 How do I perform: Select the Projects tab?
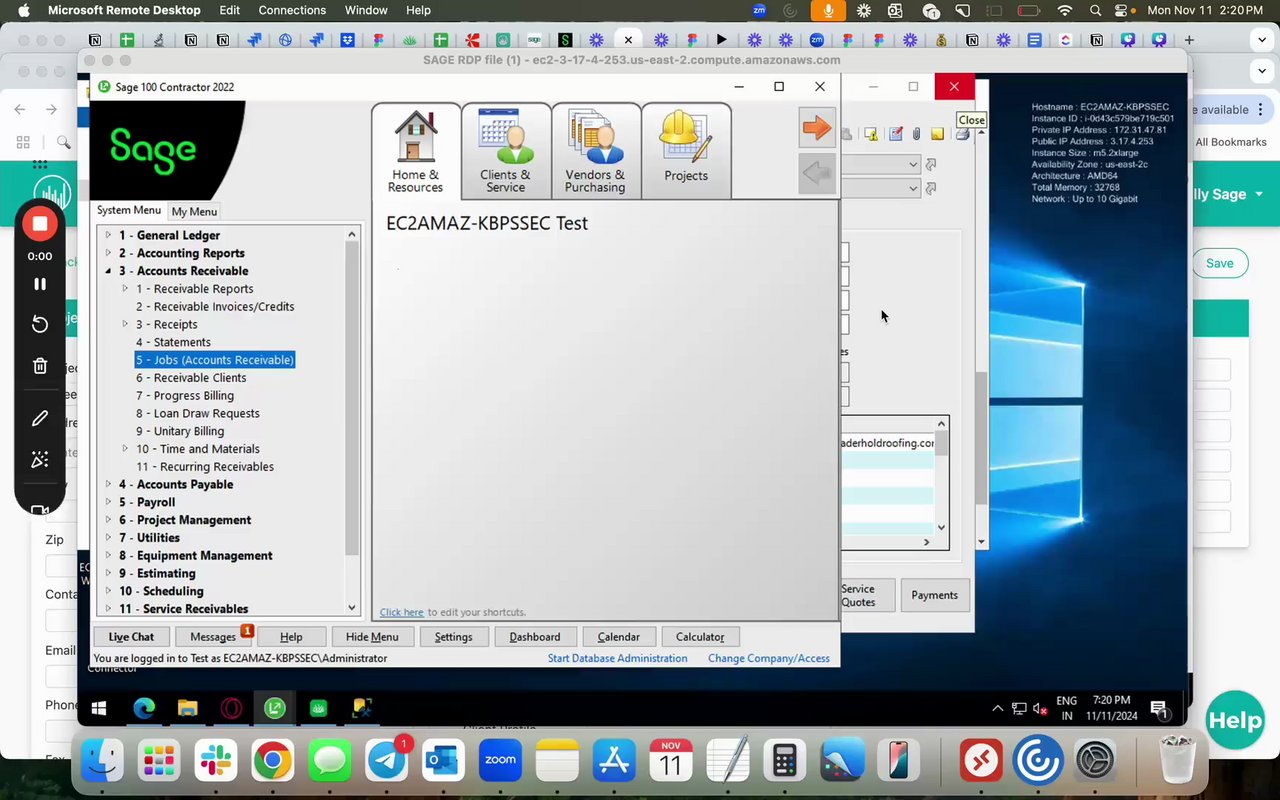tap(686, 151)
